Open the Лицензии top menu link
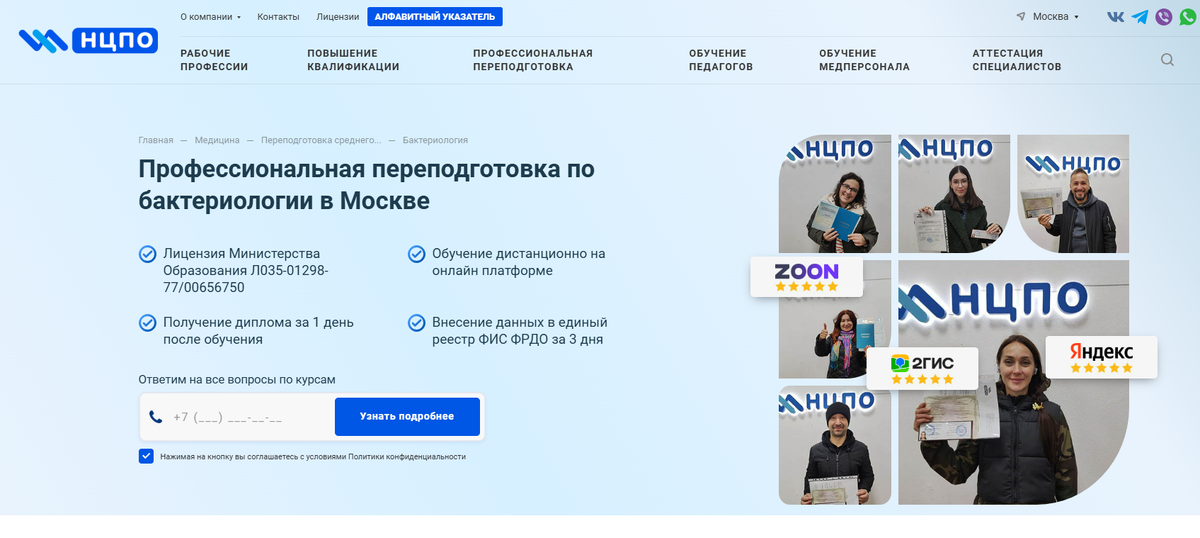Viewport: 1200px width, 538px height. point(337,17)
